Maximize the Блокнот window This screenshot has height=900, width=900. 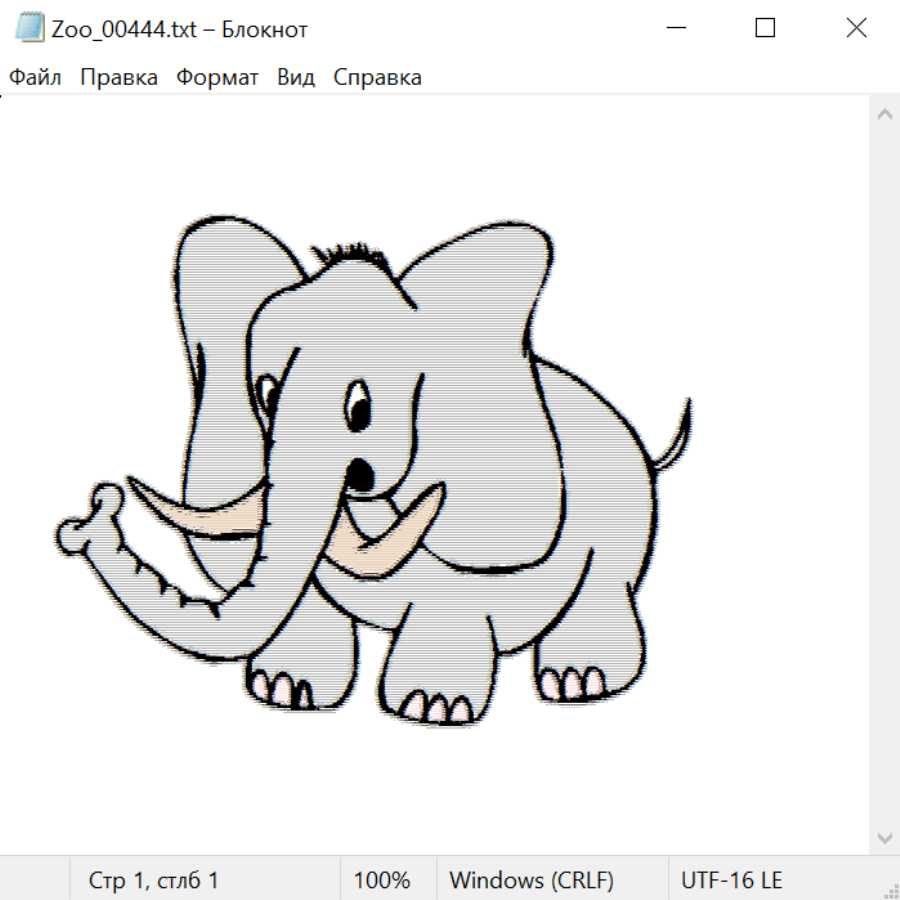765,29
